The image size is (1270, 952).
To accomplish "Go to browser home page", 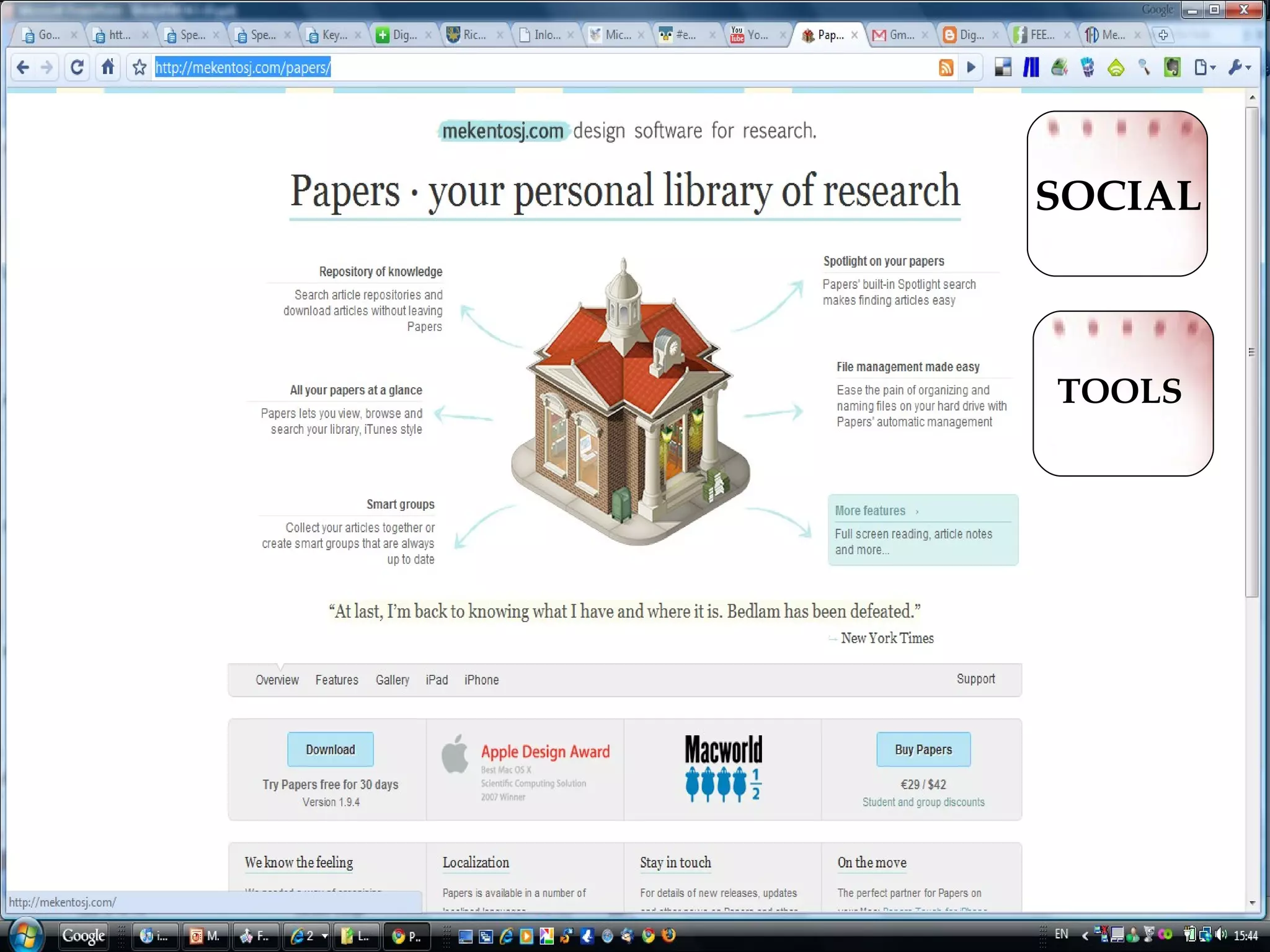I will (108, 67).
